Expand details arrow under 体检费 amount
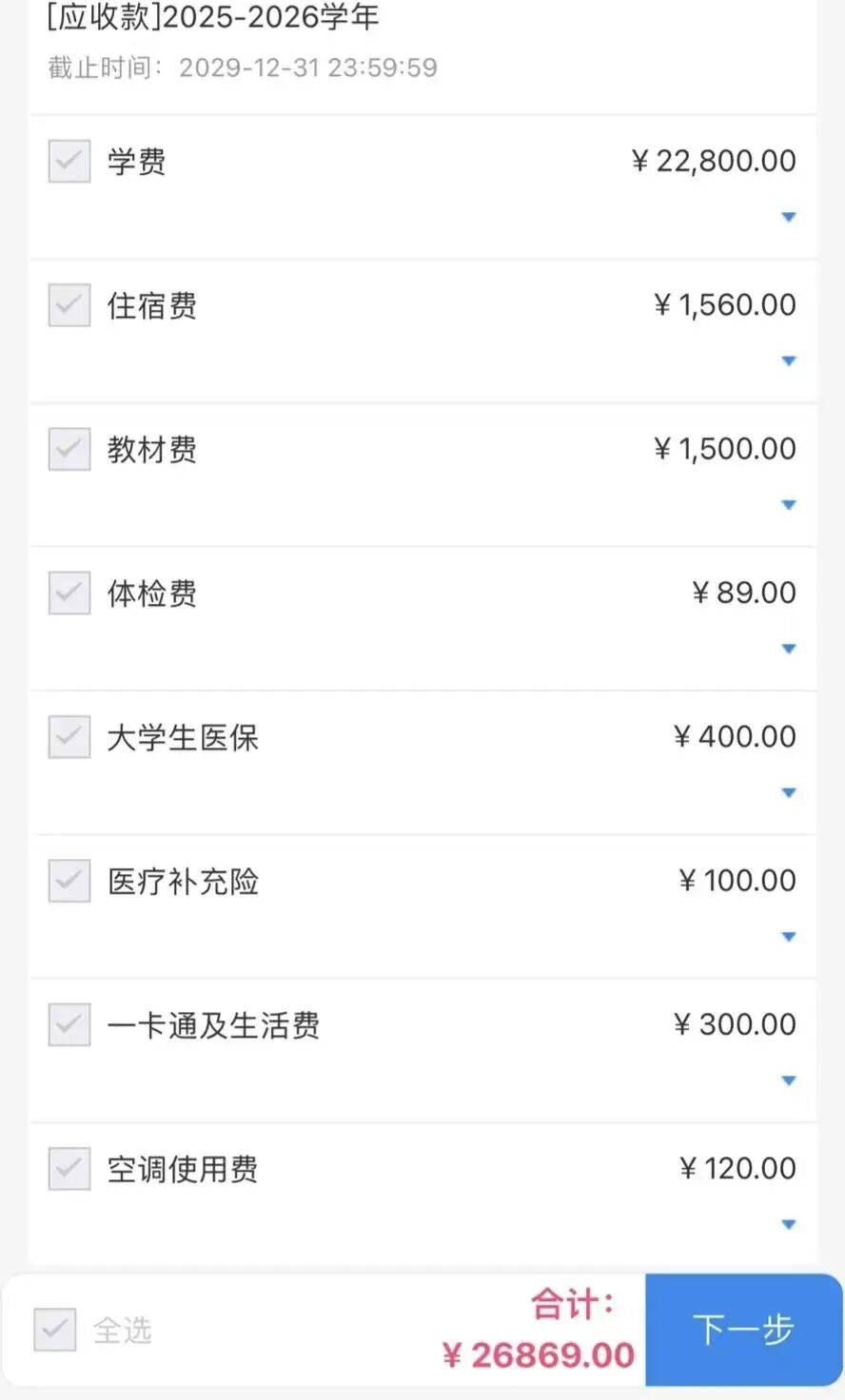The image size is (845, 1400). 788,650
